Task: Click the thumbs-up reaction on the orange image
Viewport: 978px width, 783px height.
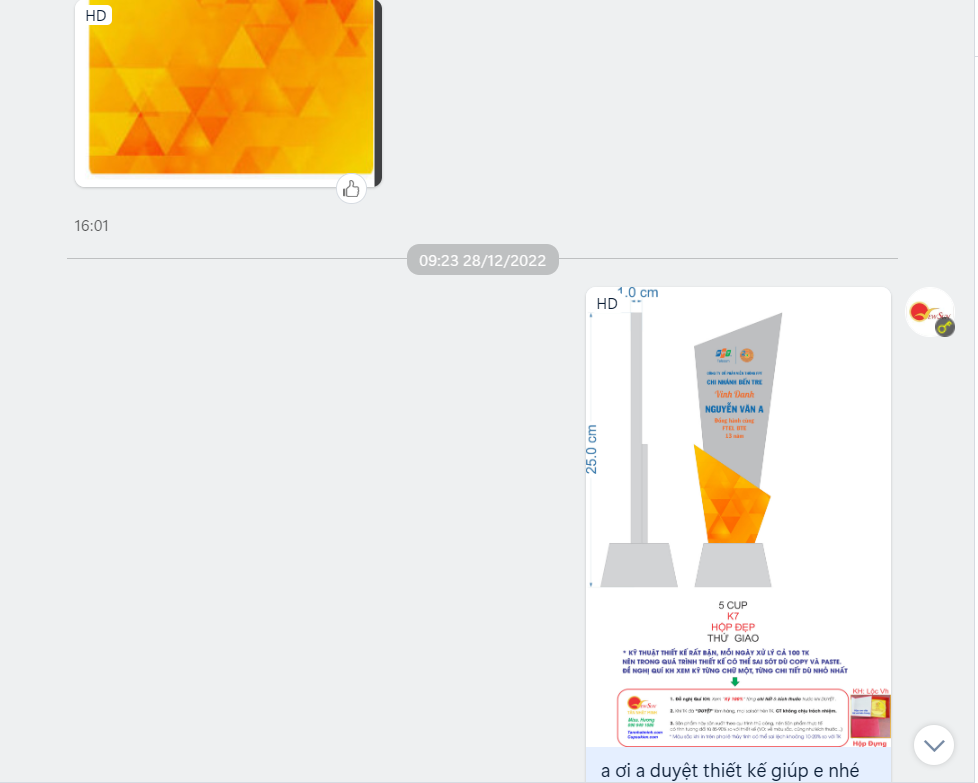Action: [x=351, y=188]
